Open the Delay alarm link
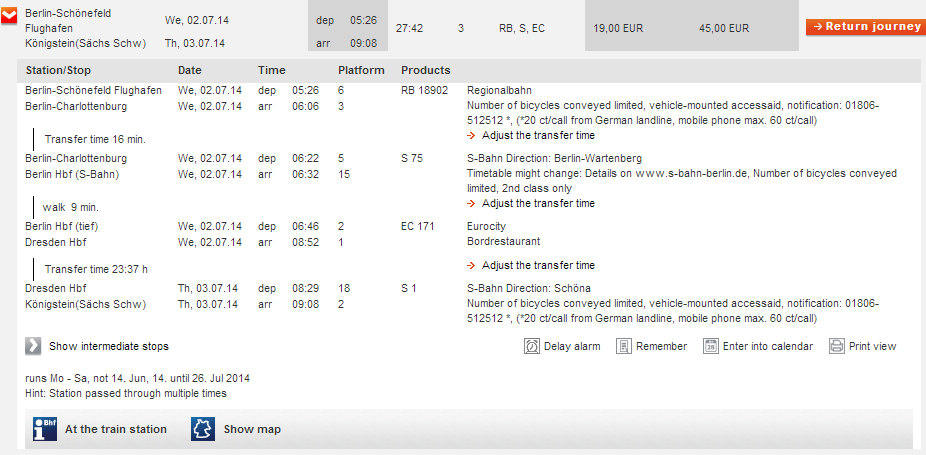The height and width of the screenshot is (455, 926). (x=572, y=346)
